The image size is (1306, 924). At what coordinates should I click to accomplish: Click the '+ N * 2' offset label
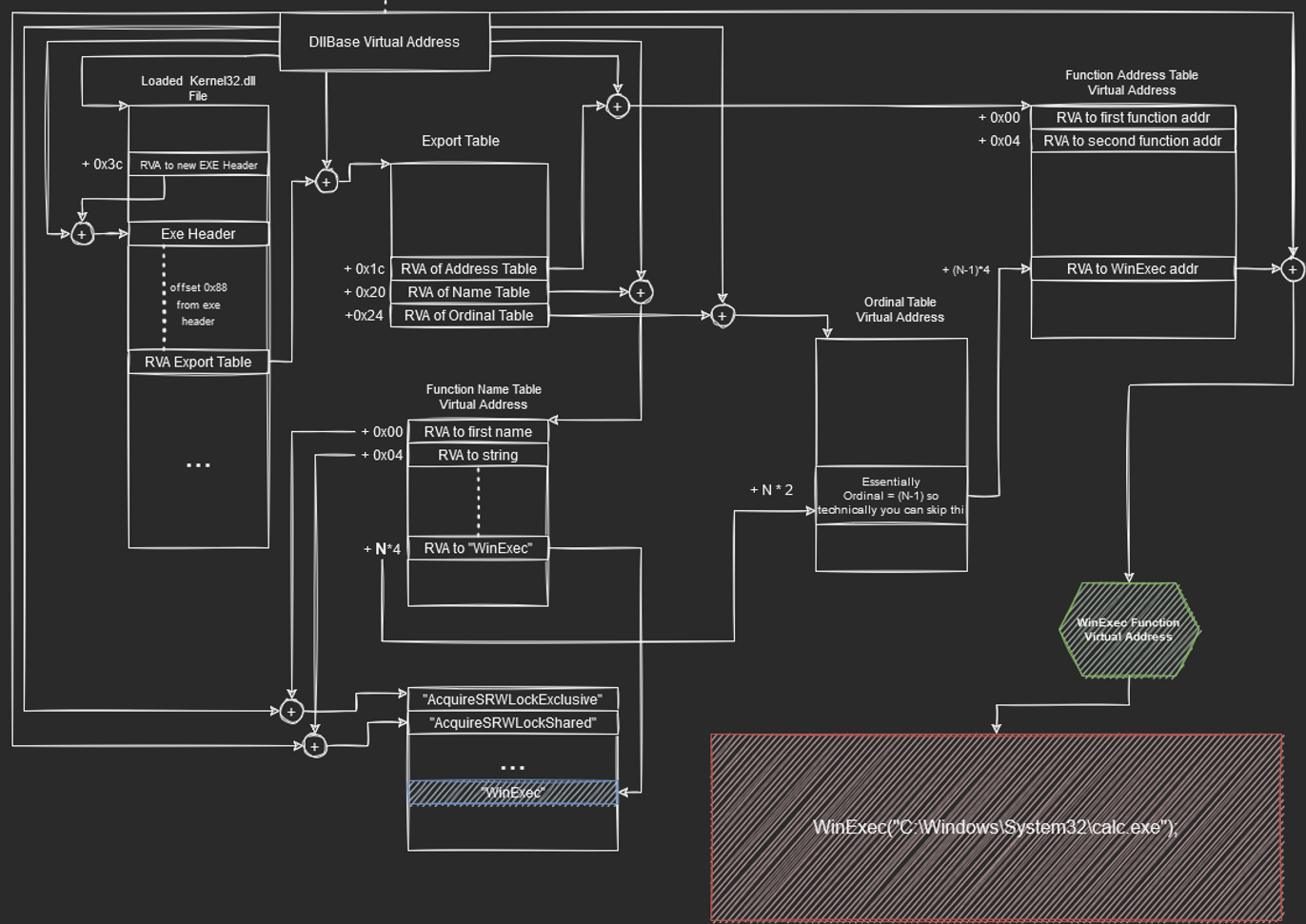pyautogui.click(x=772, y=490)
